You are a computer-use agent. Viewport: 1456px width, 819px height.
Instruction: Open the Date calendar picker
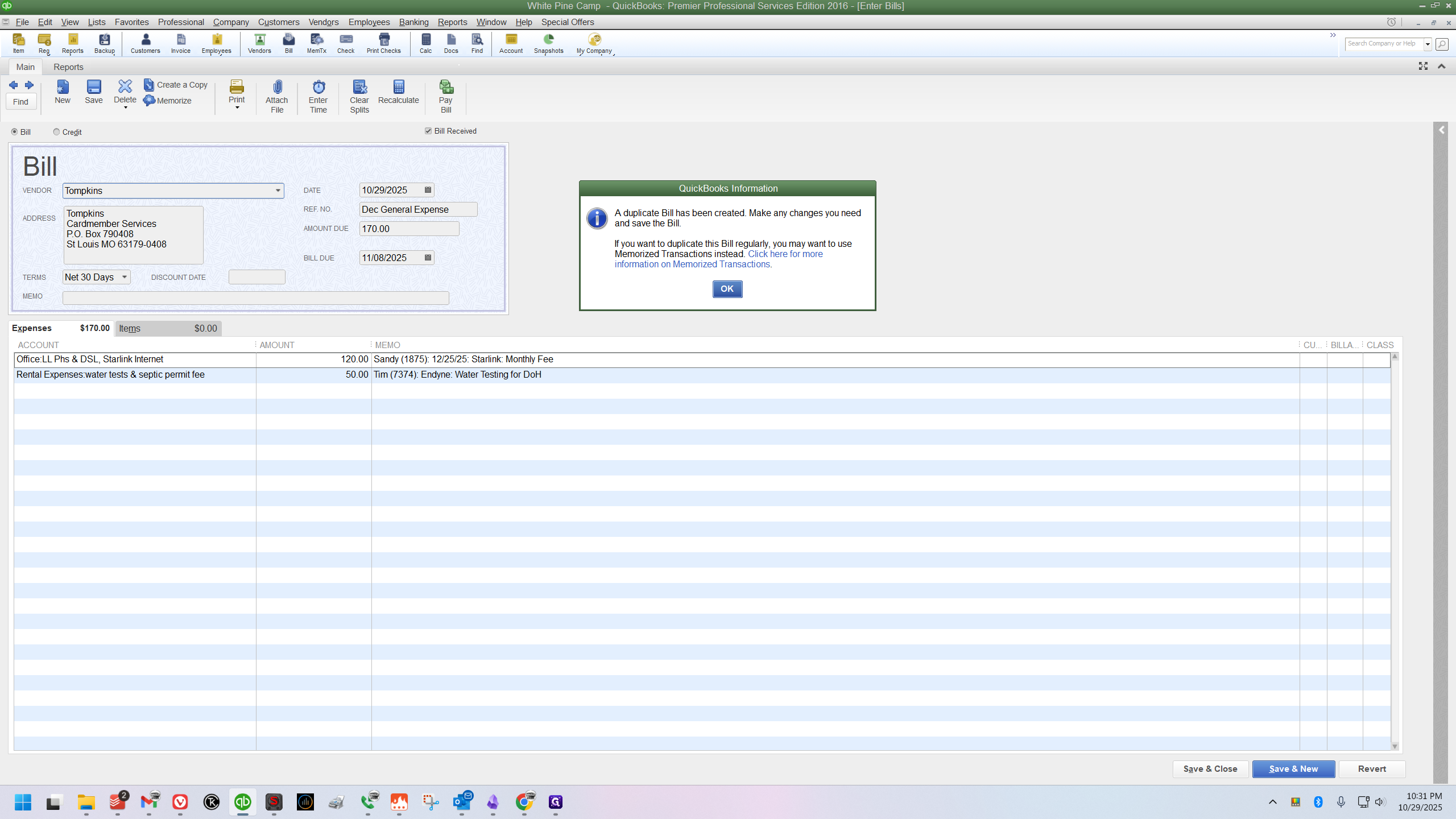pyautogui.click(x=428, y=190)
